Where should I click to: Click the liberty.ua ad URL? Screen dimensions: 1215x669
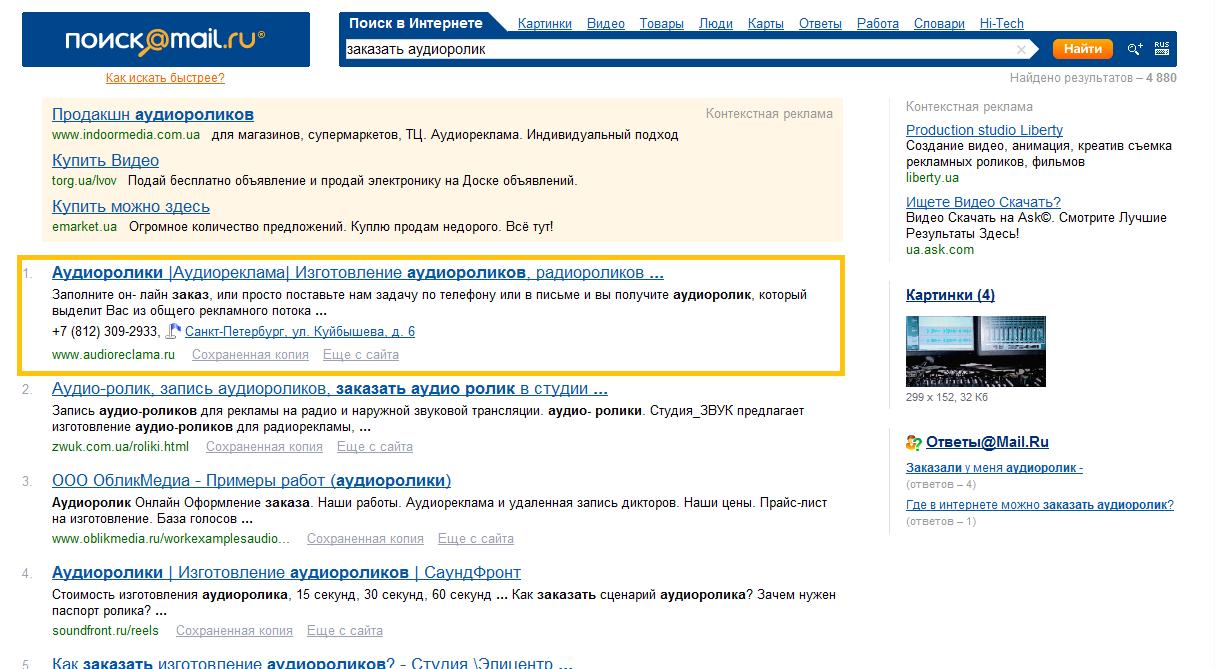pos(932,177)
